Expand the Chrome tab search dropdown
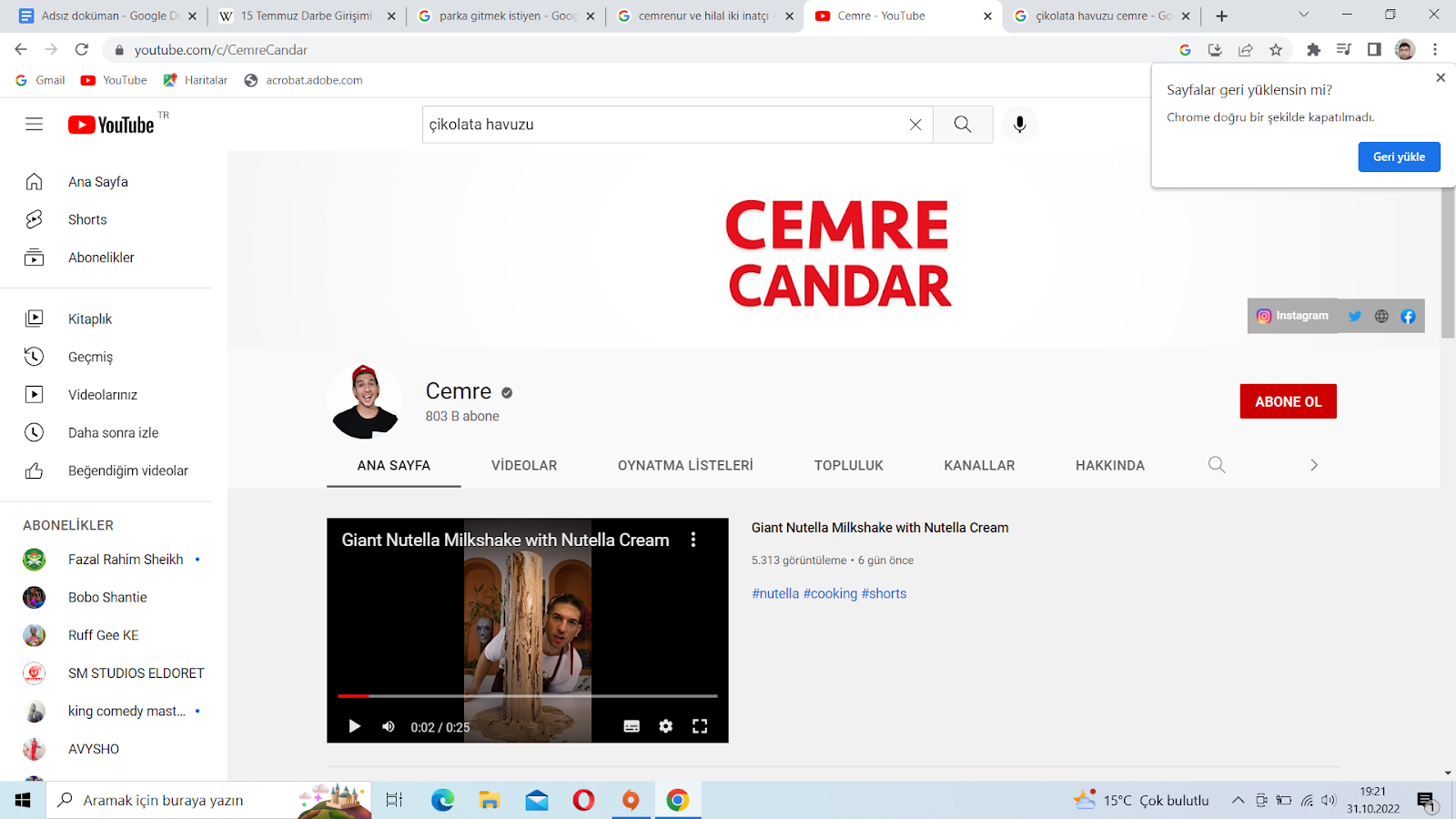 pos(1303,15)
